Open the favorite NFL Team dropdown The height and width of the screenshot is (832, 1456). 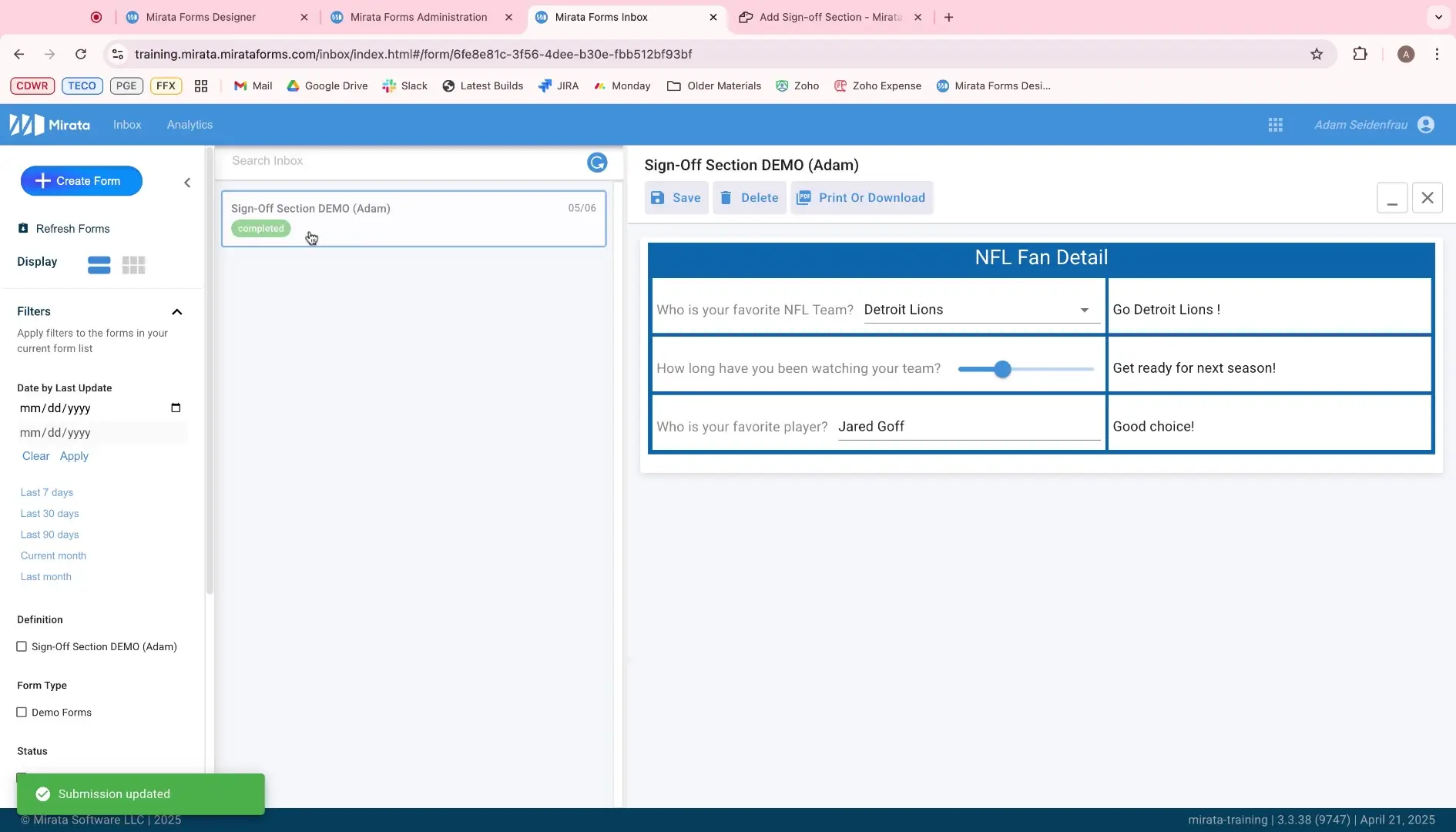1083,310
